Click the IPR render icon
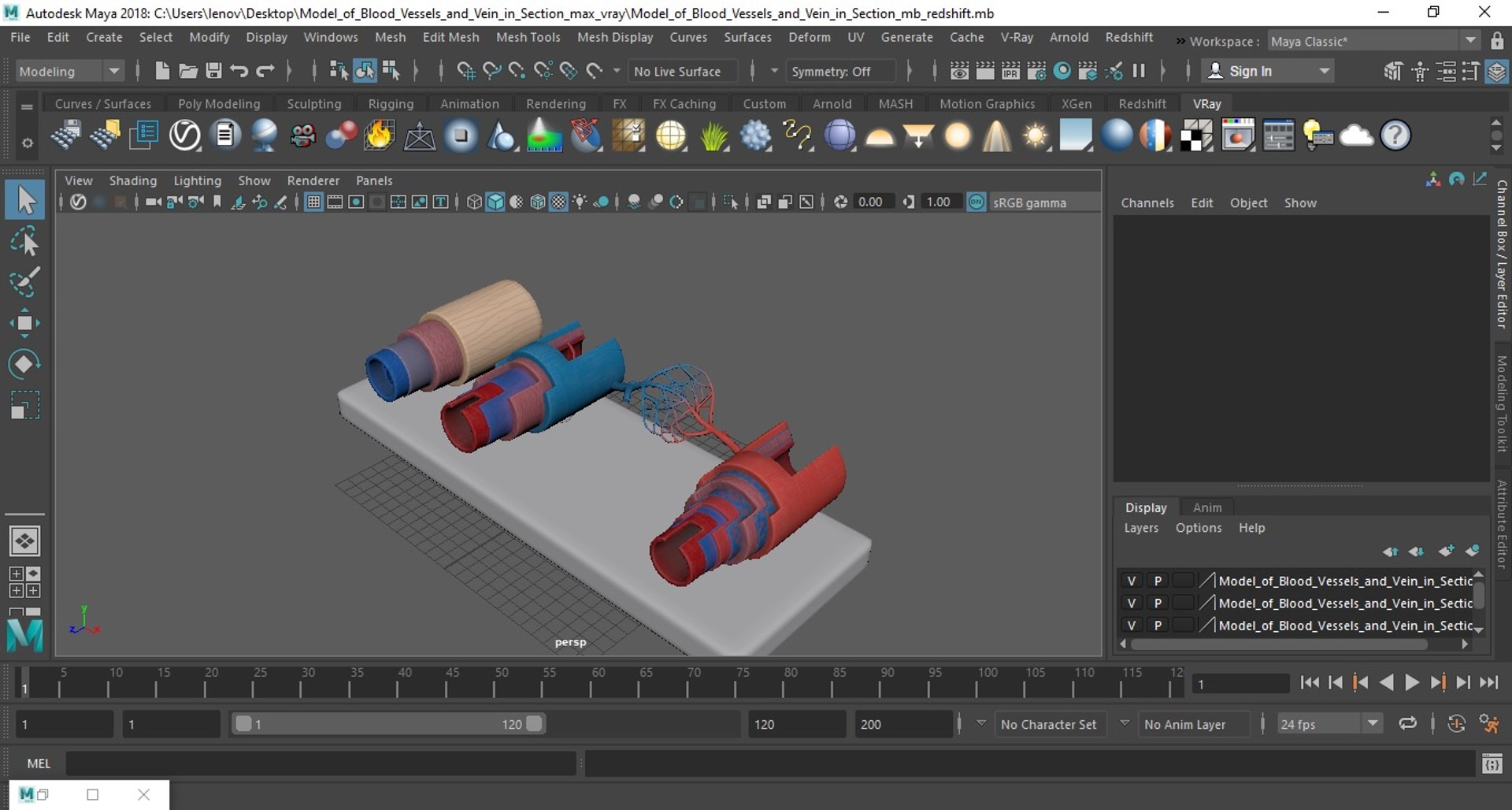Image resolution: width=1512 pixels, height=810 pixels. point(1010,71)
